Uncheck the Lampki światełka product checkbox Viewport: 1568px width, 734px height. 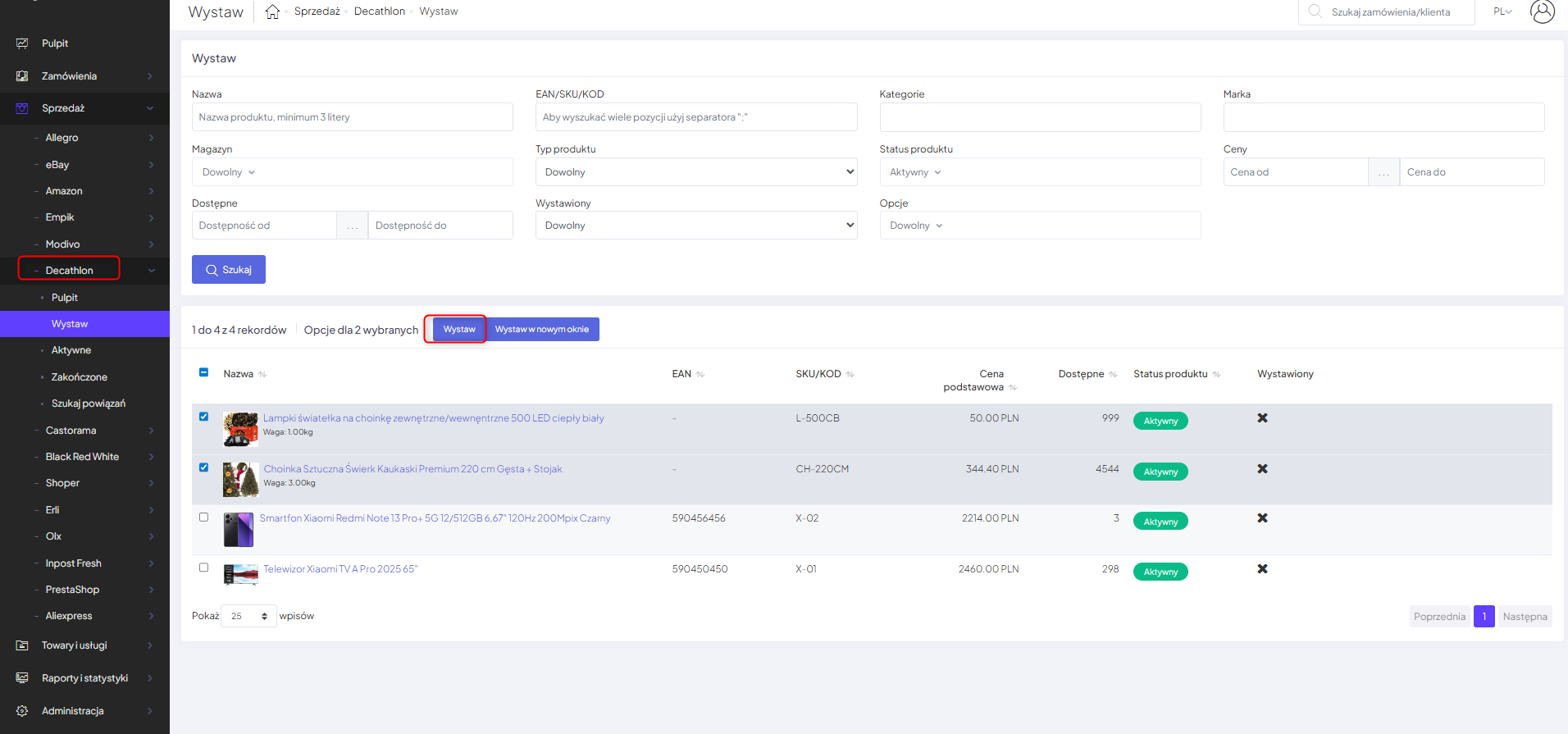pyautogui.click(x=203, y=417)
